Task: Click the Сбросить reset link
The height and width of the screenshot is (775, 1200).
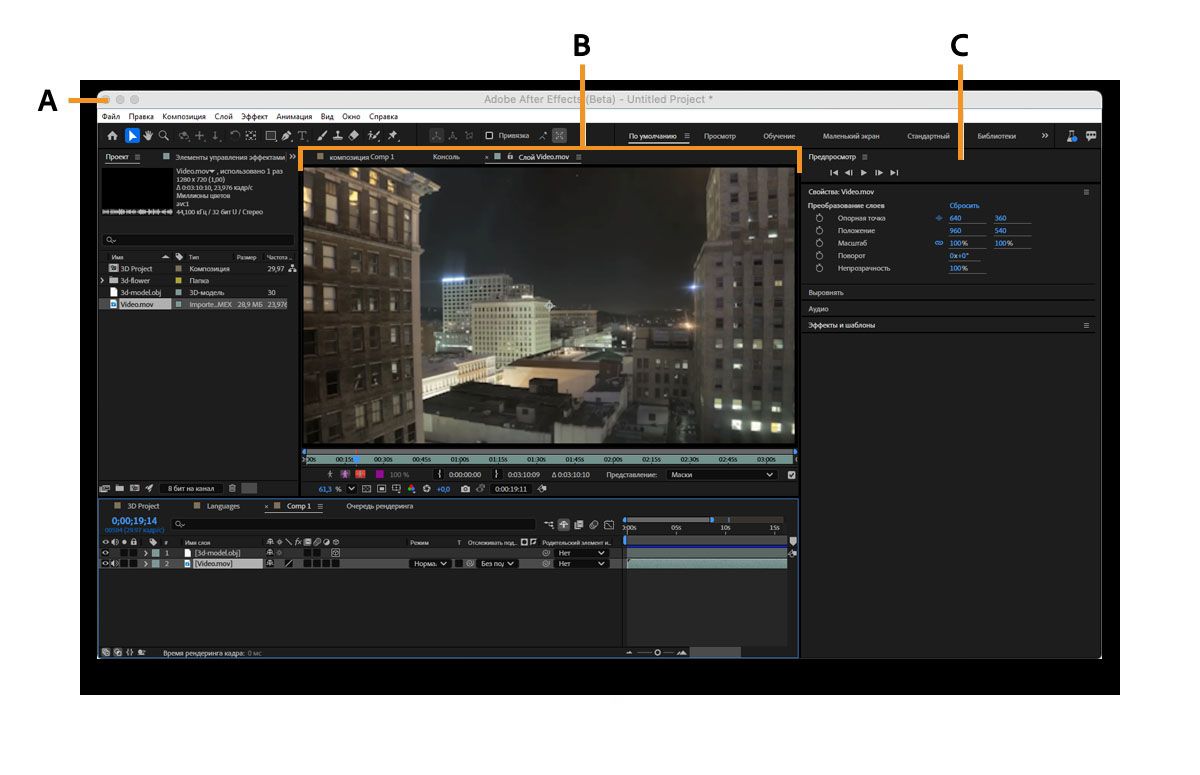Action: tap(964, 205)
